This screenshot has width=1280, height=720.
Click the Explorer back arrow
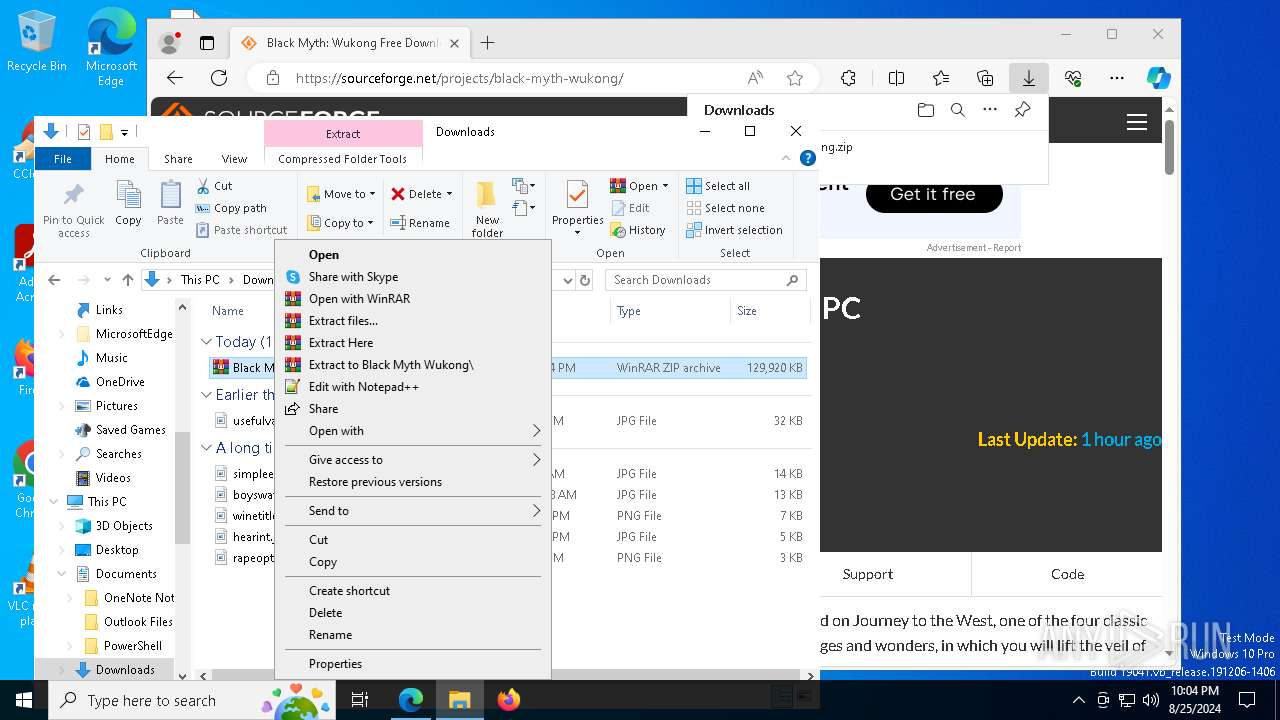point(54,280)
